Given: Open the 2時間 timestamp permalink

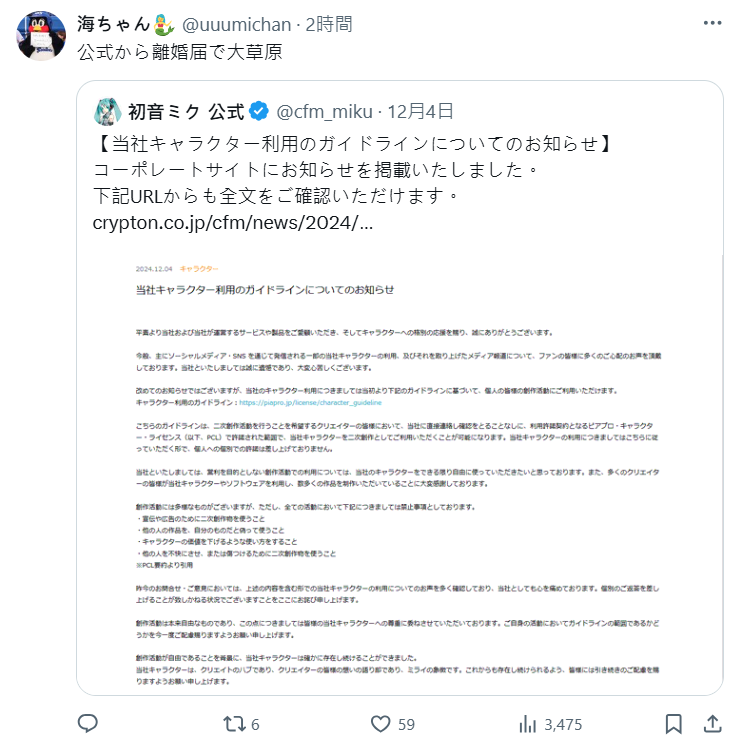Looking at the screenshot, I should tap(329, 25).
